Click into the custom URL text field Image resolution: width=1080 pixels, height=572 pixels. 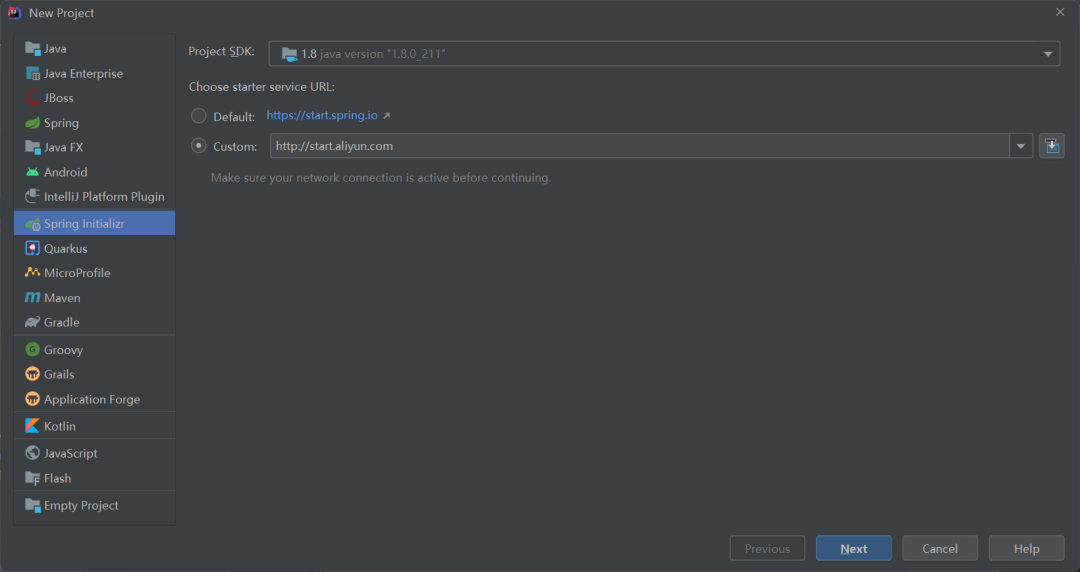pyautogui.click(x=640, y=146)
